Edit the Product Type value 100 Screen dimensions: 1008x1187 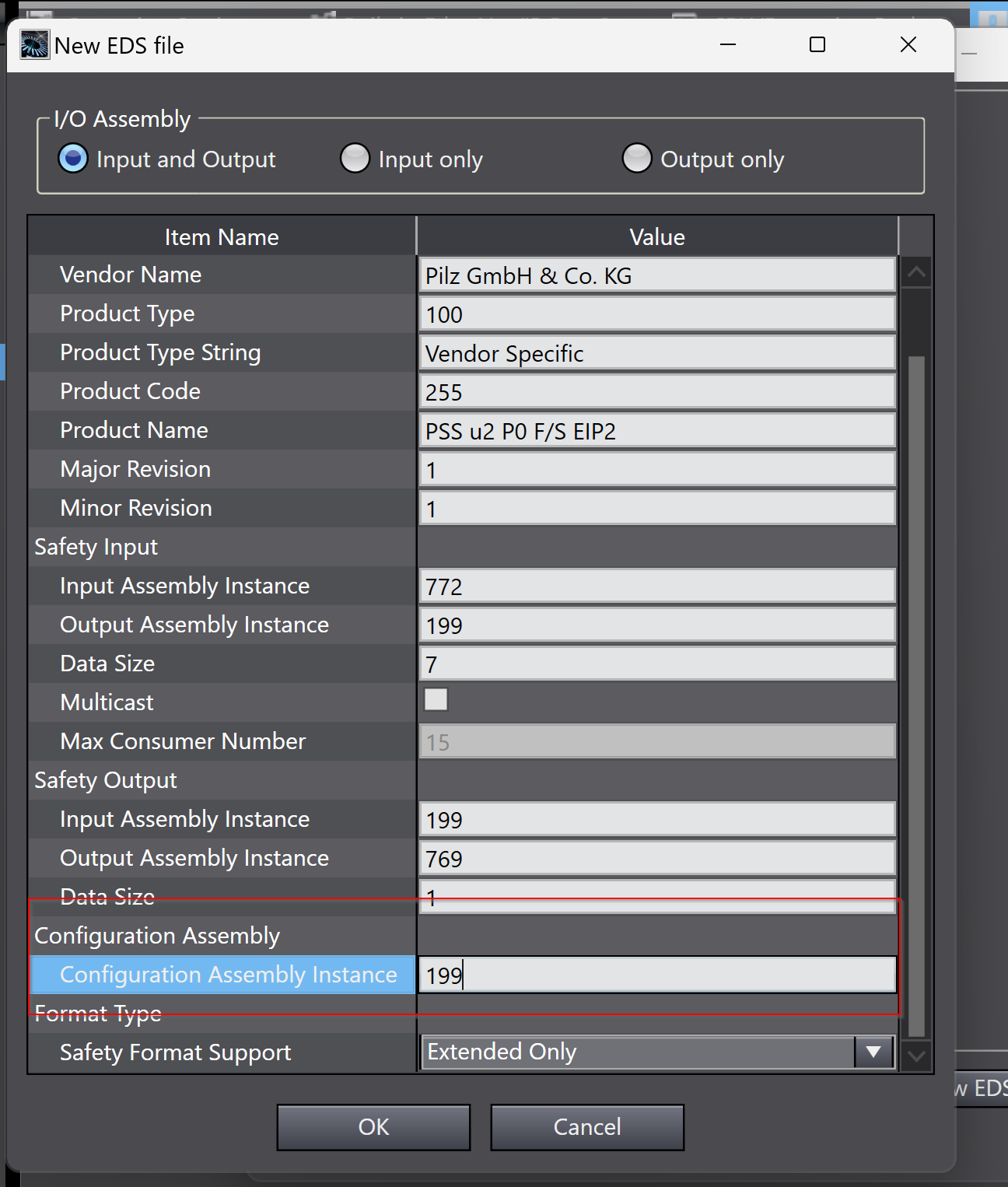click(657, 314)
